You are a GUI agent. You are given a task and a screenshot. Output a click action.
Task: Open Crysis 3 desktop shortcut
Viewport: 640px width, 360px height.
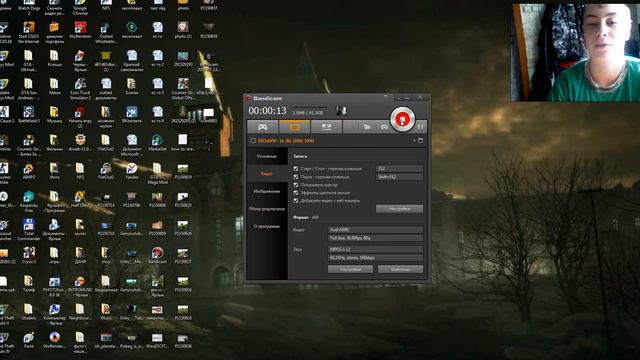click(x=29, y=255)
